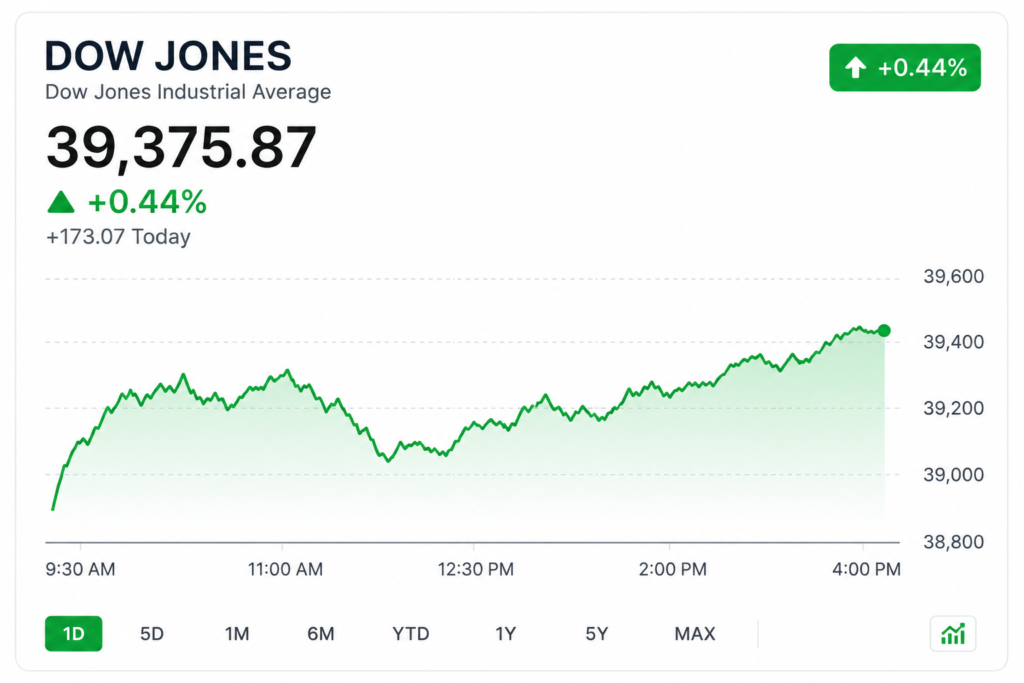View the 1Y time range
1024x683 pixels.
pyautogui.click(x=505, y=633)
